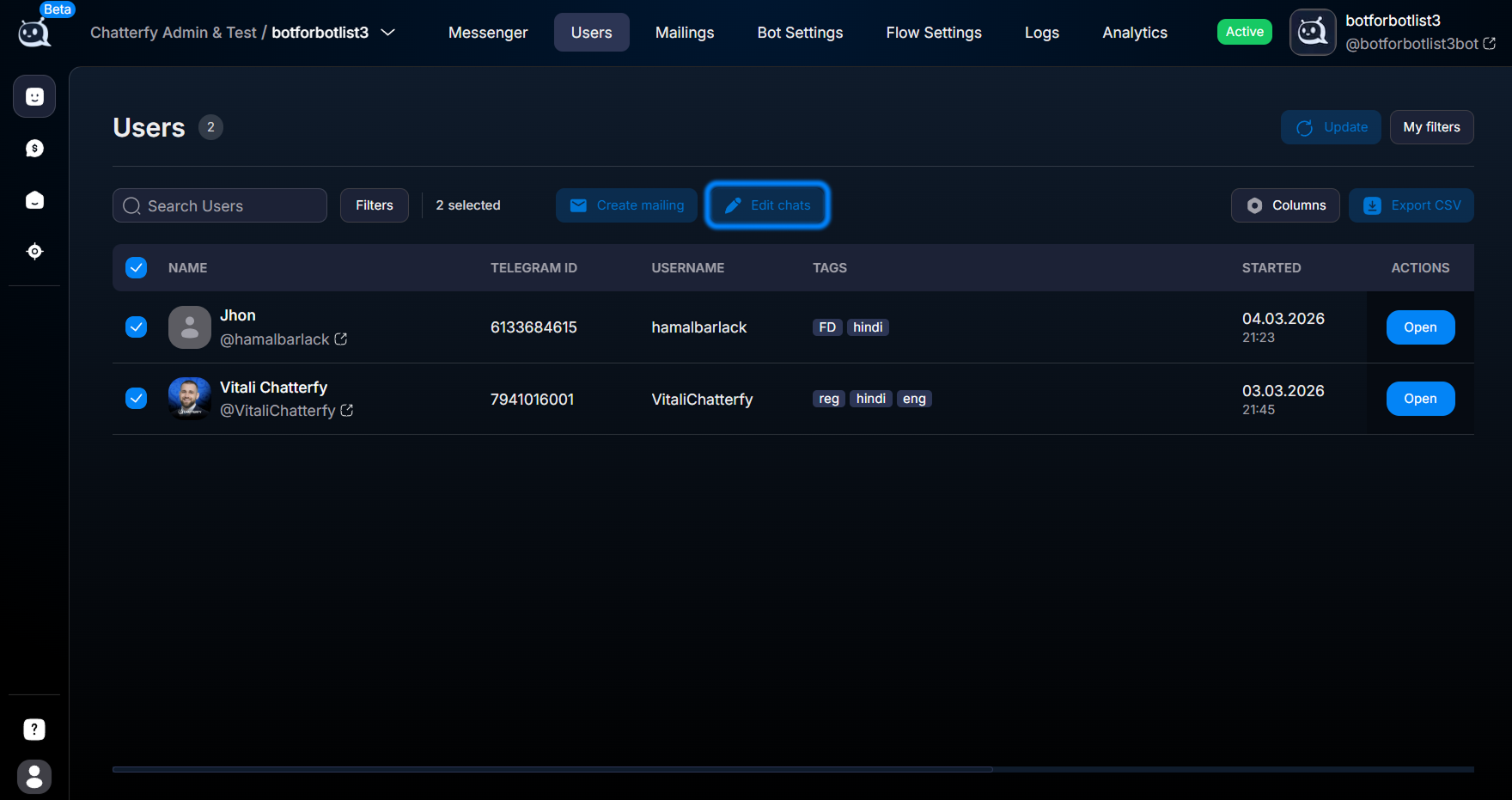
Task: Uncheck the Vitali Chatterfy row checkbox
Action: 136,399
